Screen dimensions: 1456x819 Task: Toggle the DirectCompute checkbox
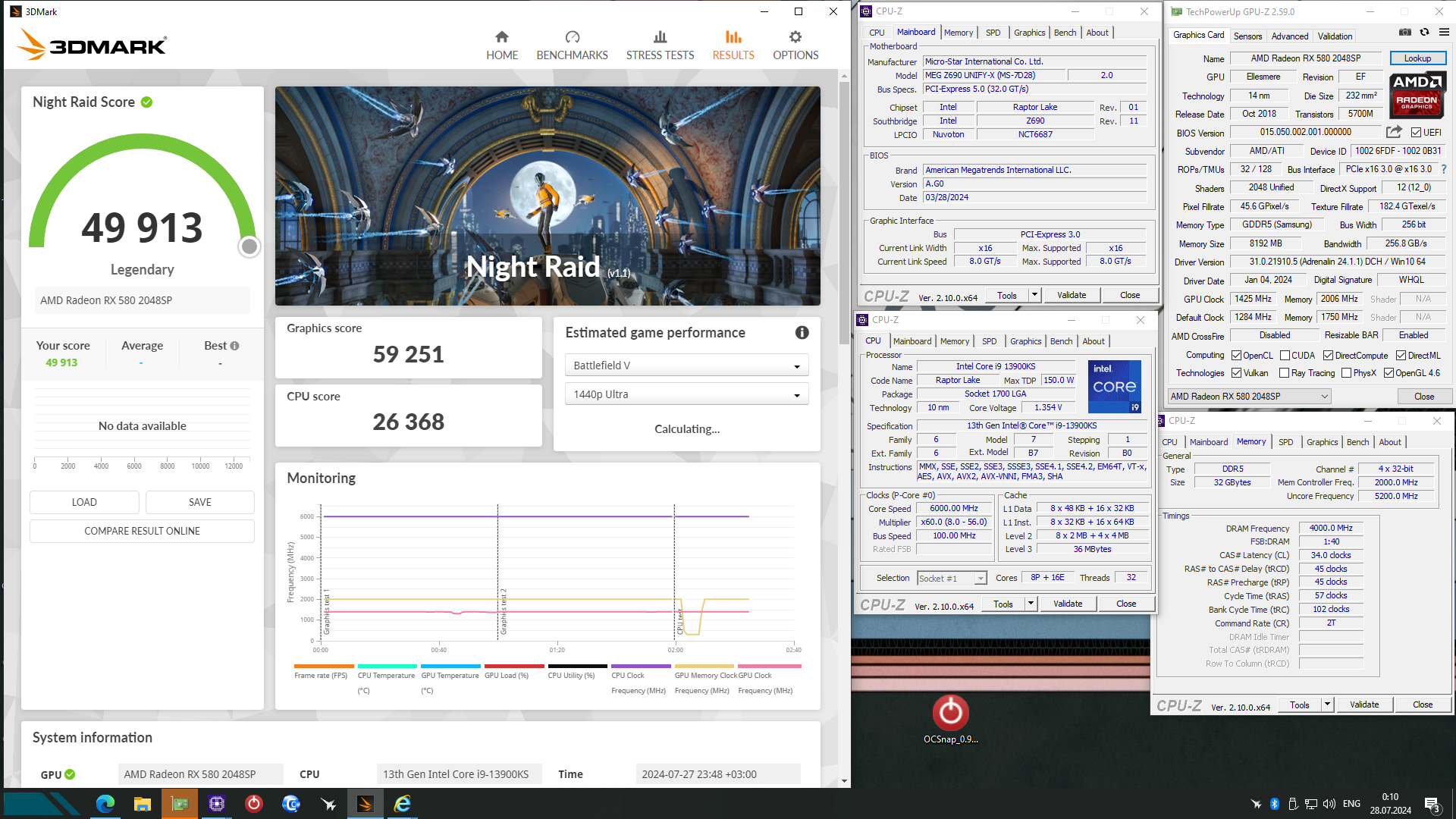(1329, 356)
